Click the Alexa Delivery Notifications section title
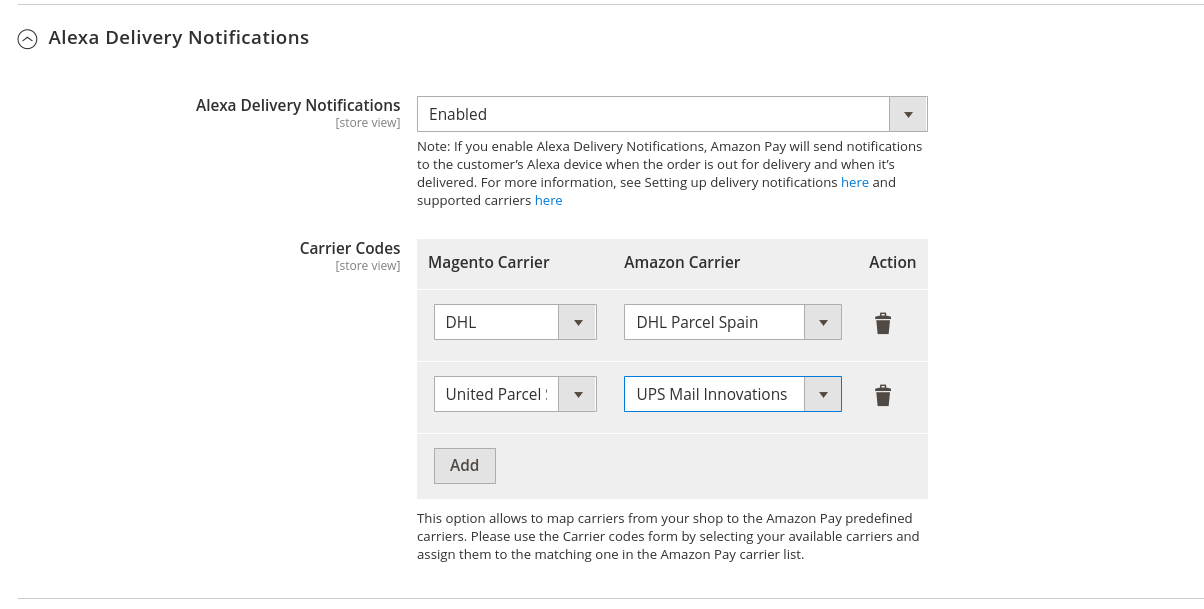1204x609 pixels. [x=179, y=38]
